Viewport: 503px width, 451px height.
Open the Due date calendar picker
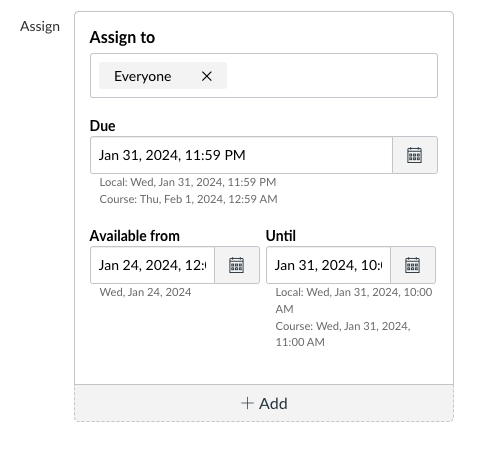(415, 155)
